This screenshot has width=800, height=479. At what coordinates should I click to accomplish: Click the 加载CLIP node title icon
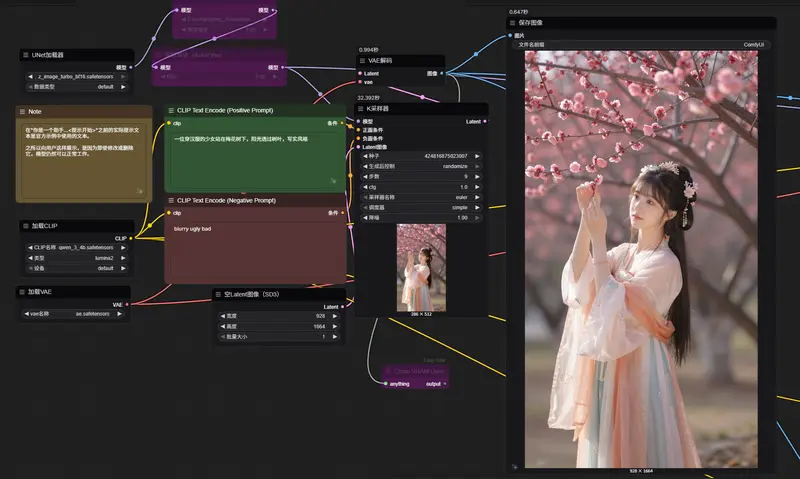coord(26,226)
